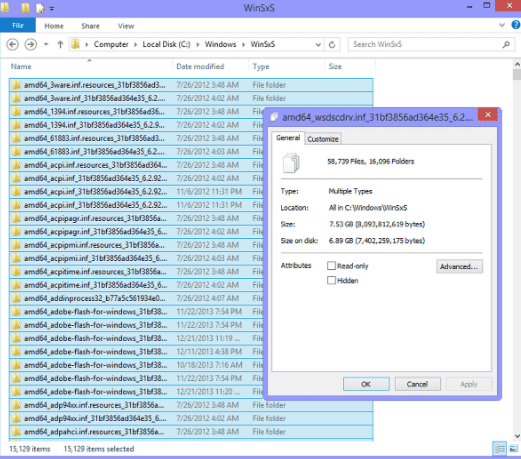Image resolution: width=521 pixels, height=459 pixels.
Task: Sort by the Name column header
Action: [90, 66]
